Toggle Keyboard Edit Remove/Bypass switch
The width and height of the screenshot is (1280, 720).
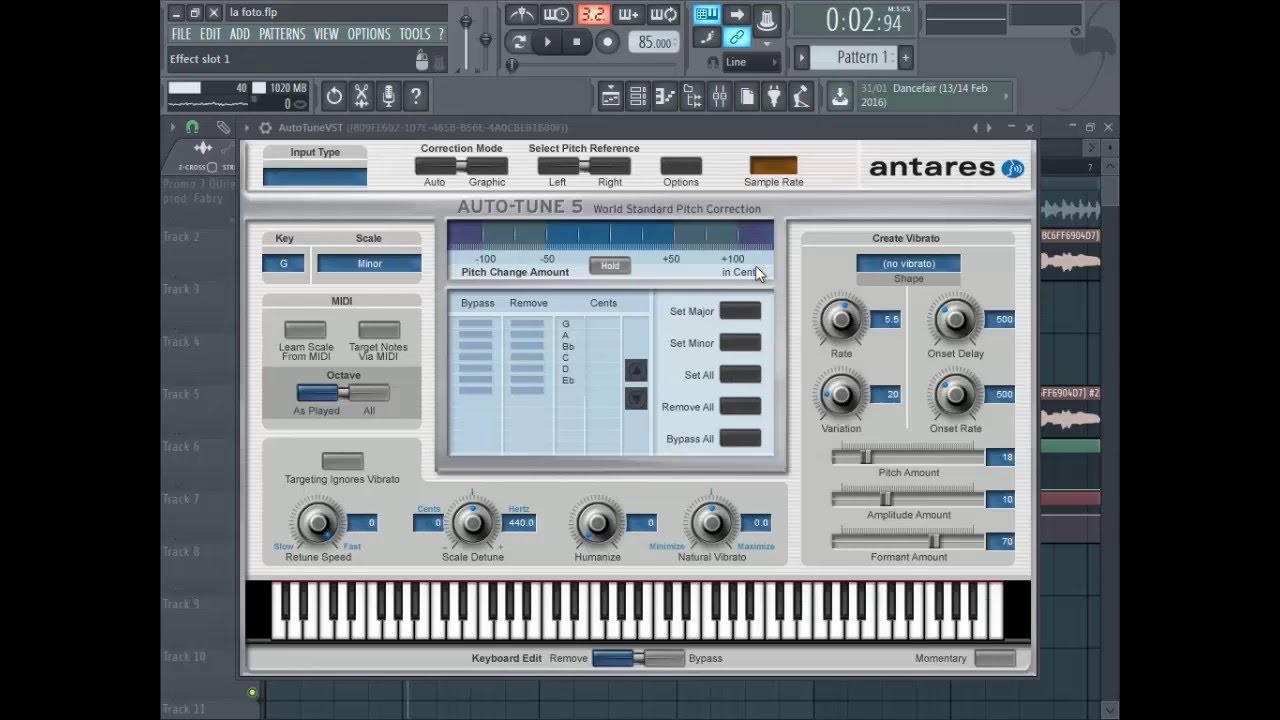tap(638, 658)
